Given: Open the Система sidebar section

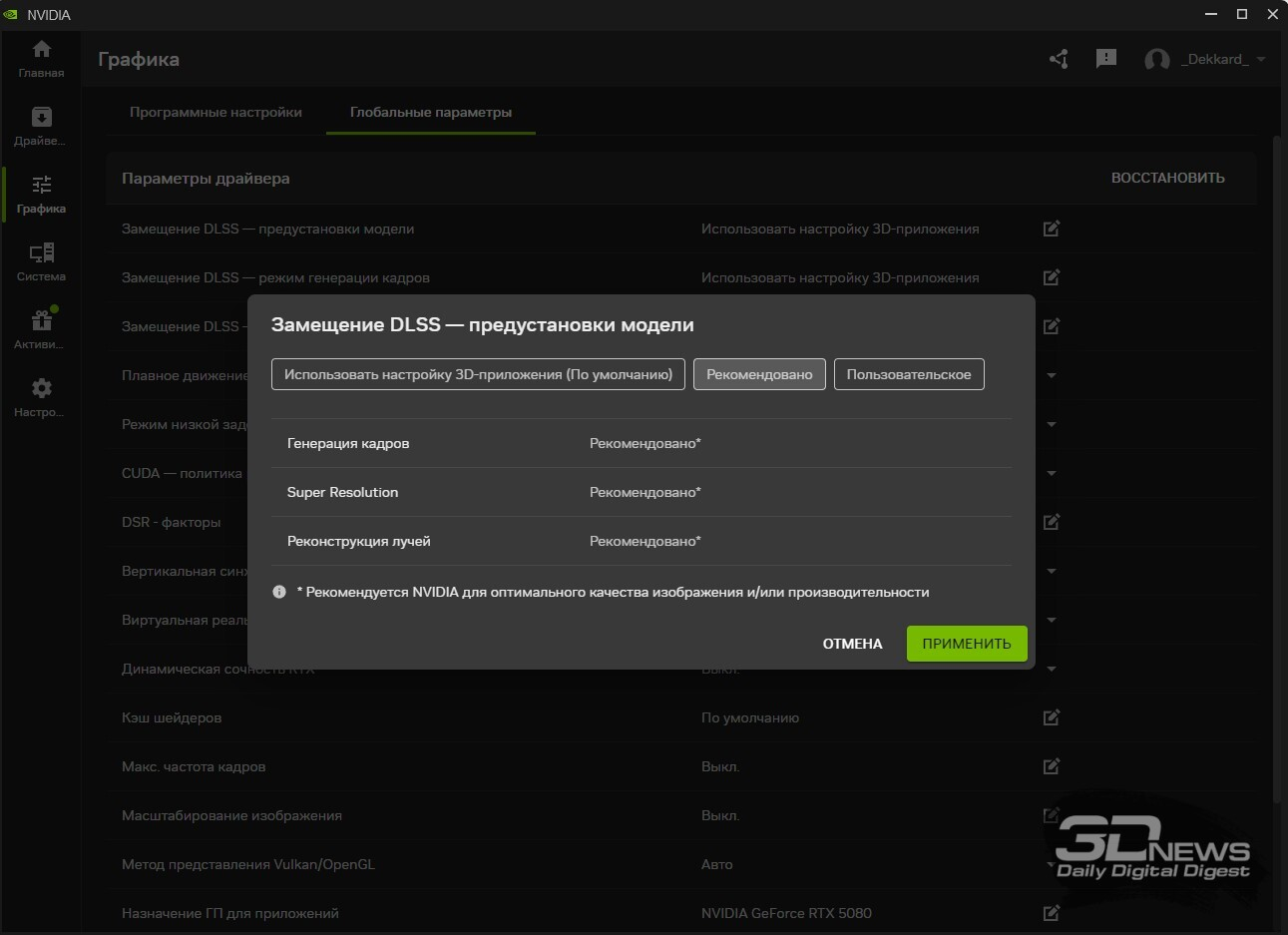Looking at the screenshot, I should pyautogui.click(x=41, y=262).
